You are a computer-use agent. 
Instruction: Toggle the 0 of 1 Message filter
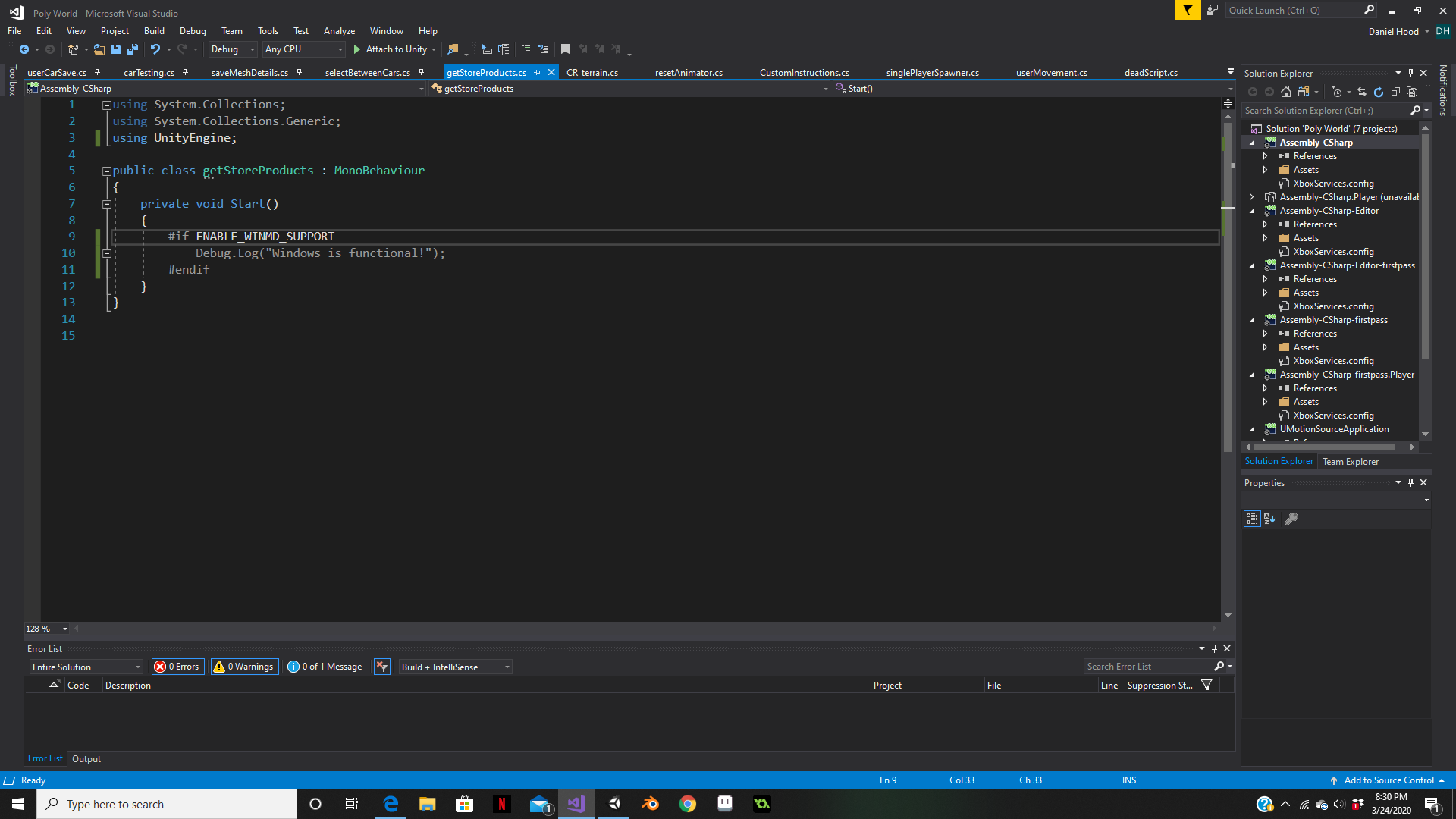(x=325, y=667)
